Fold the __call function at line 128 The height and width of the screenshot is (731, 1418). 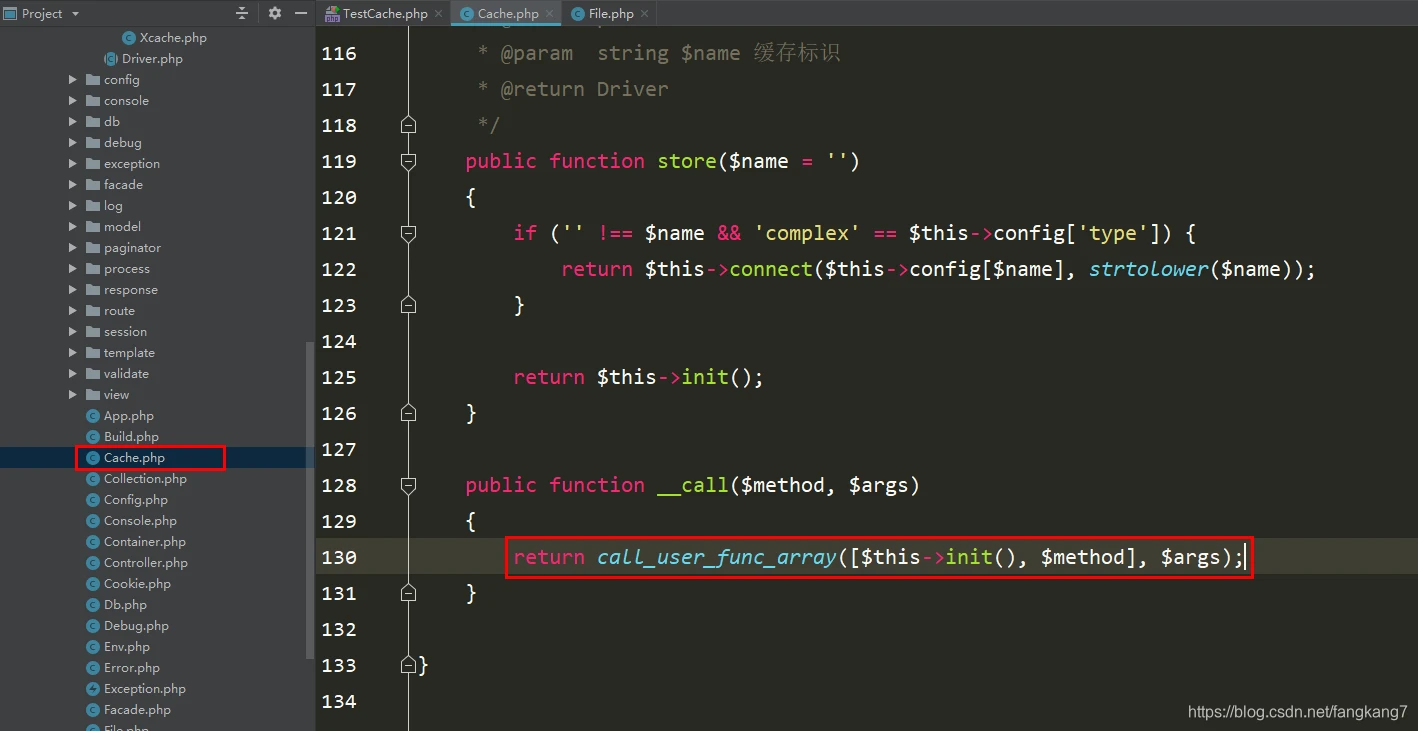(408, 485)
